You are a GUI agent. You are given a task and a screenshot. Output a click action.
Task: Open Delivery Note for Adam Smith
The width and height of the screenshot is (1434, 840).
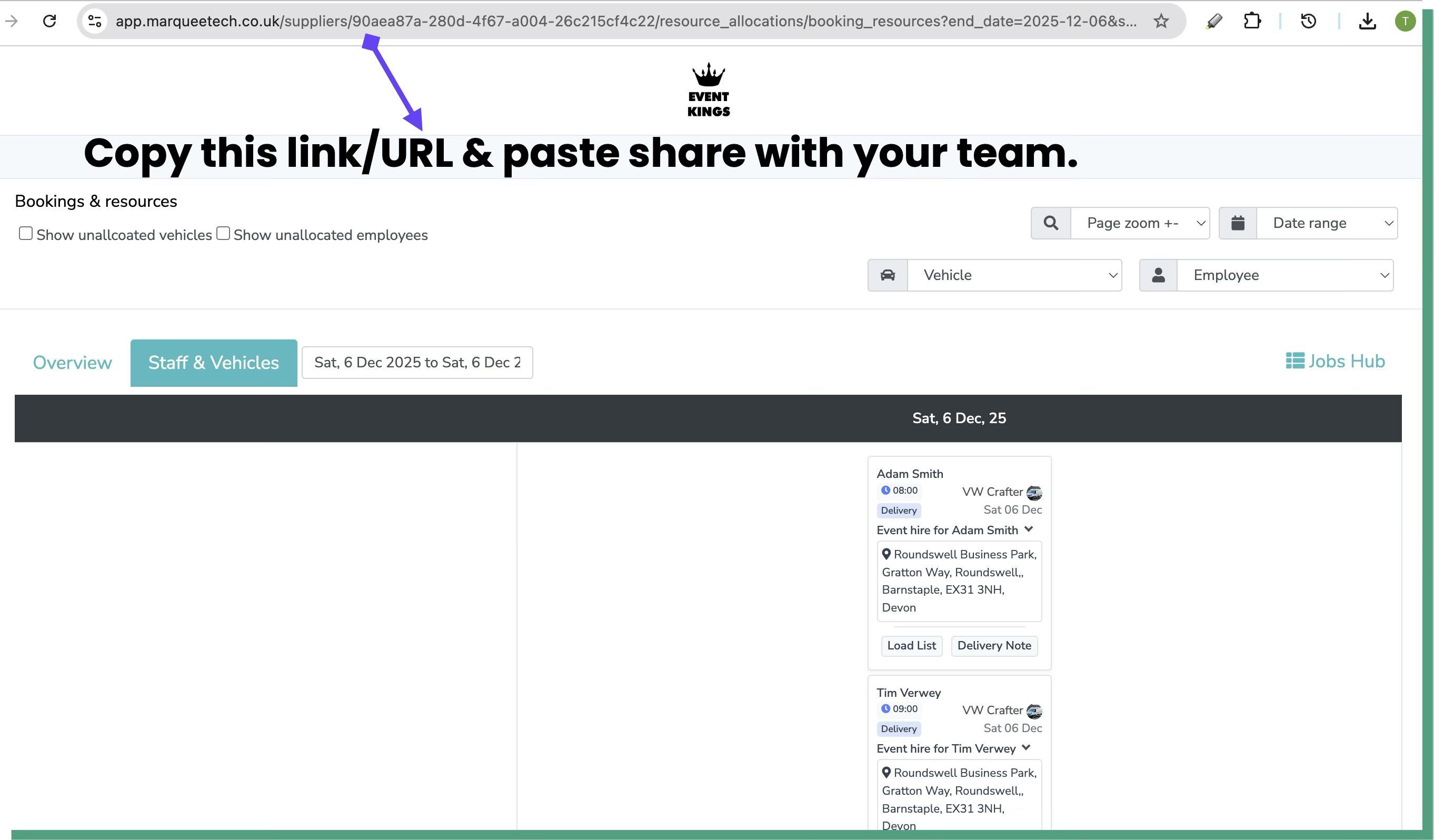click(x=994, y=646)
